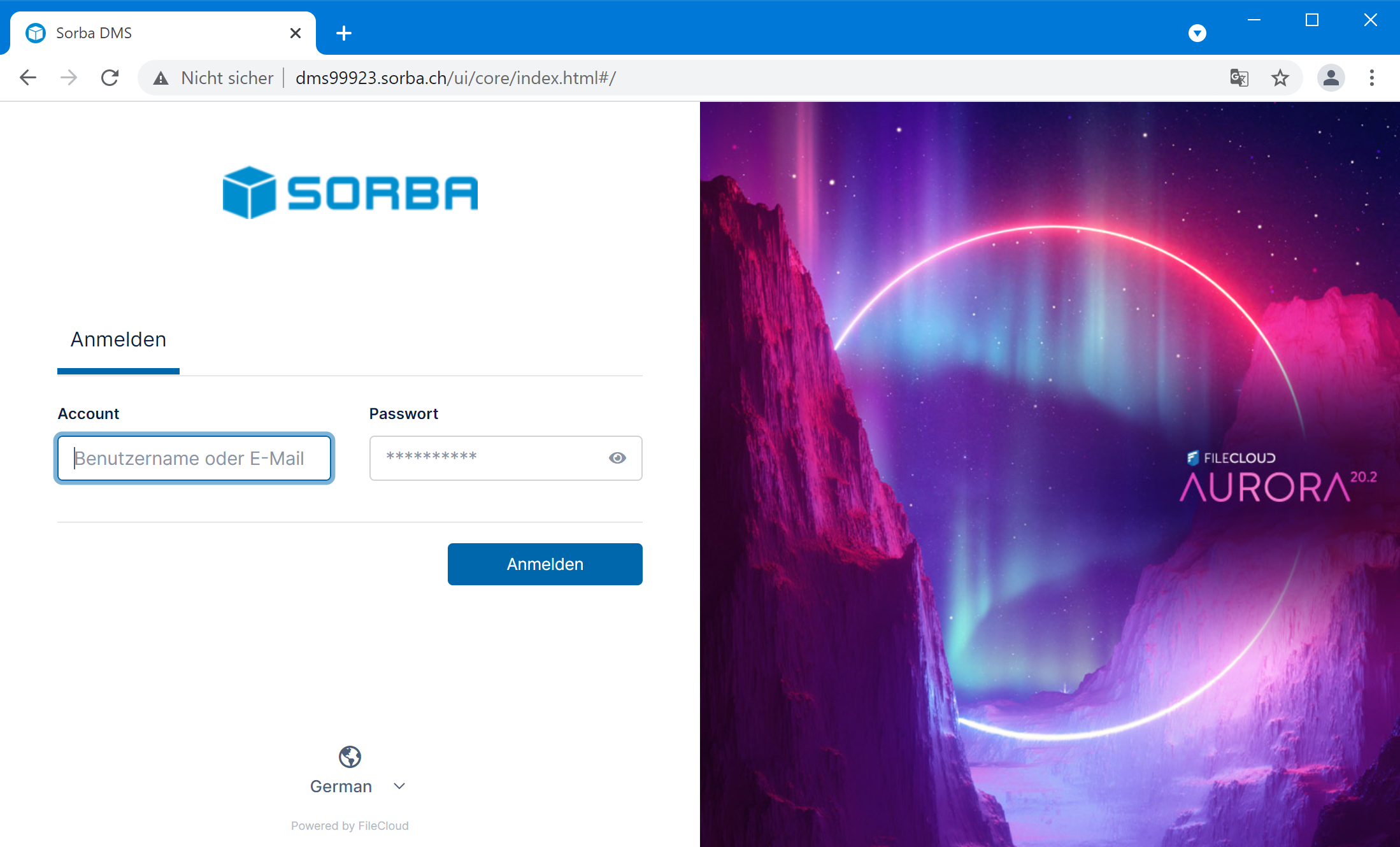Open a new browser tab
This screenshot has height=847, width=1400.
[344, 33]
